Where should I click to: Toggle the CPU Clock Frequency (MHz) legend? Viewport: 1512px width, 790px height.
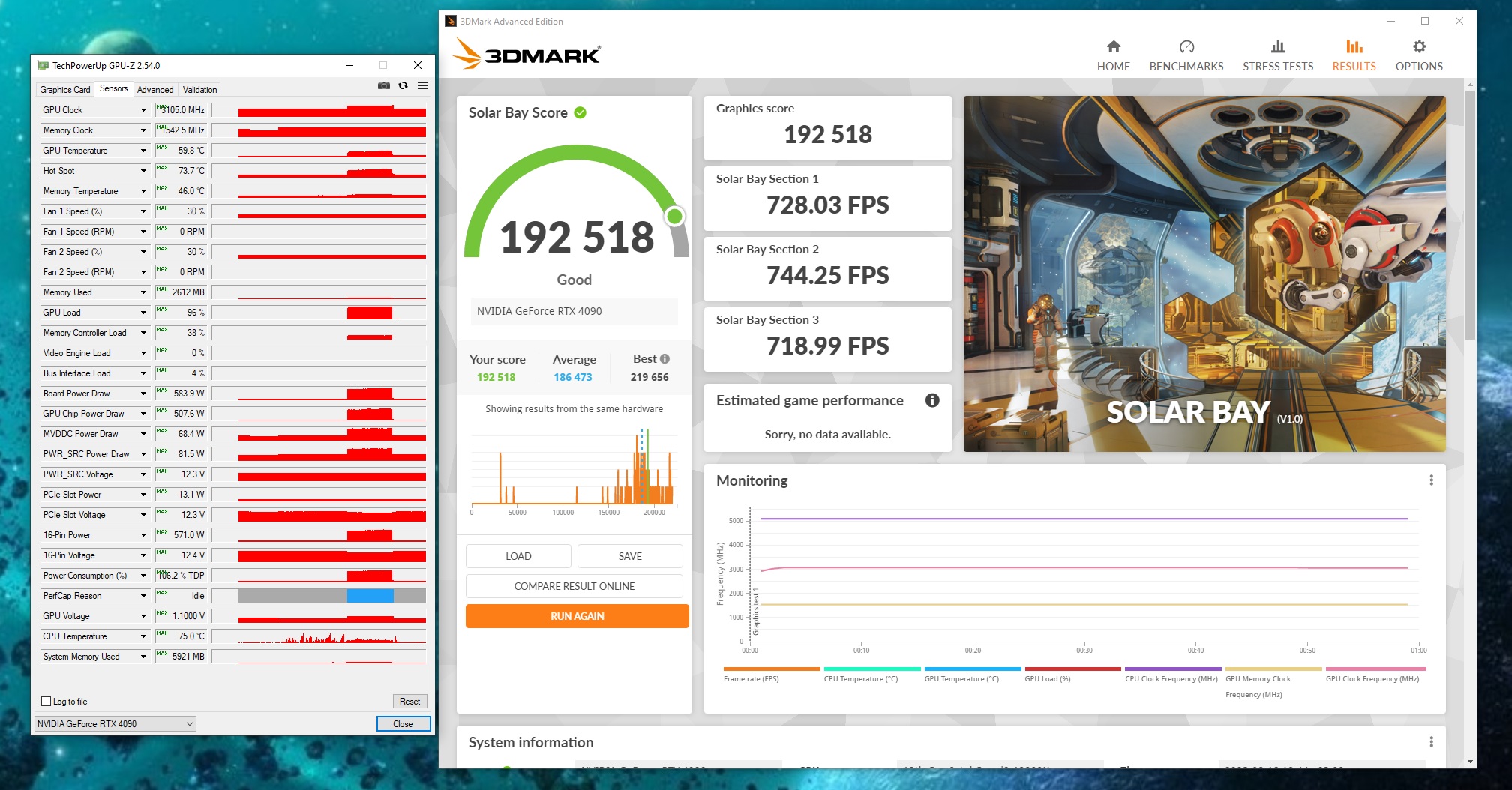click(1171, 675)
